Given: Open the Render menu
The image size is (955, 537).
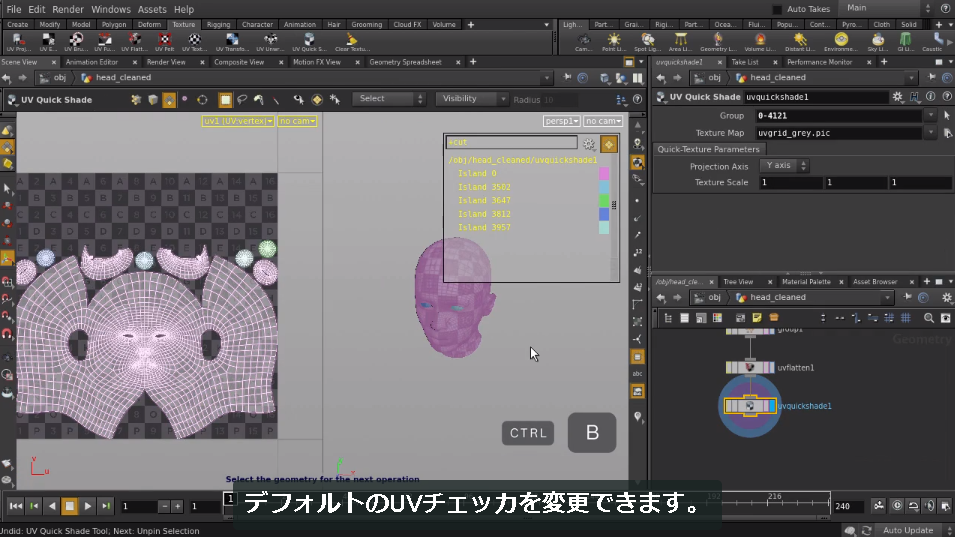Looking at the screenshot, I should click(68, 9).
